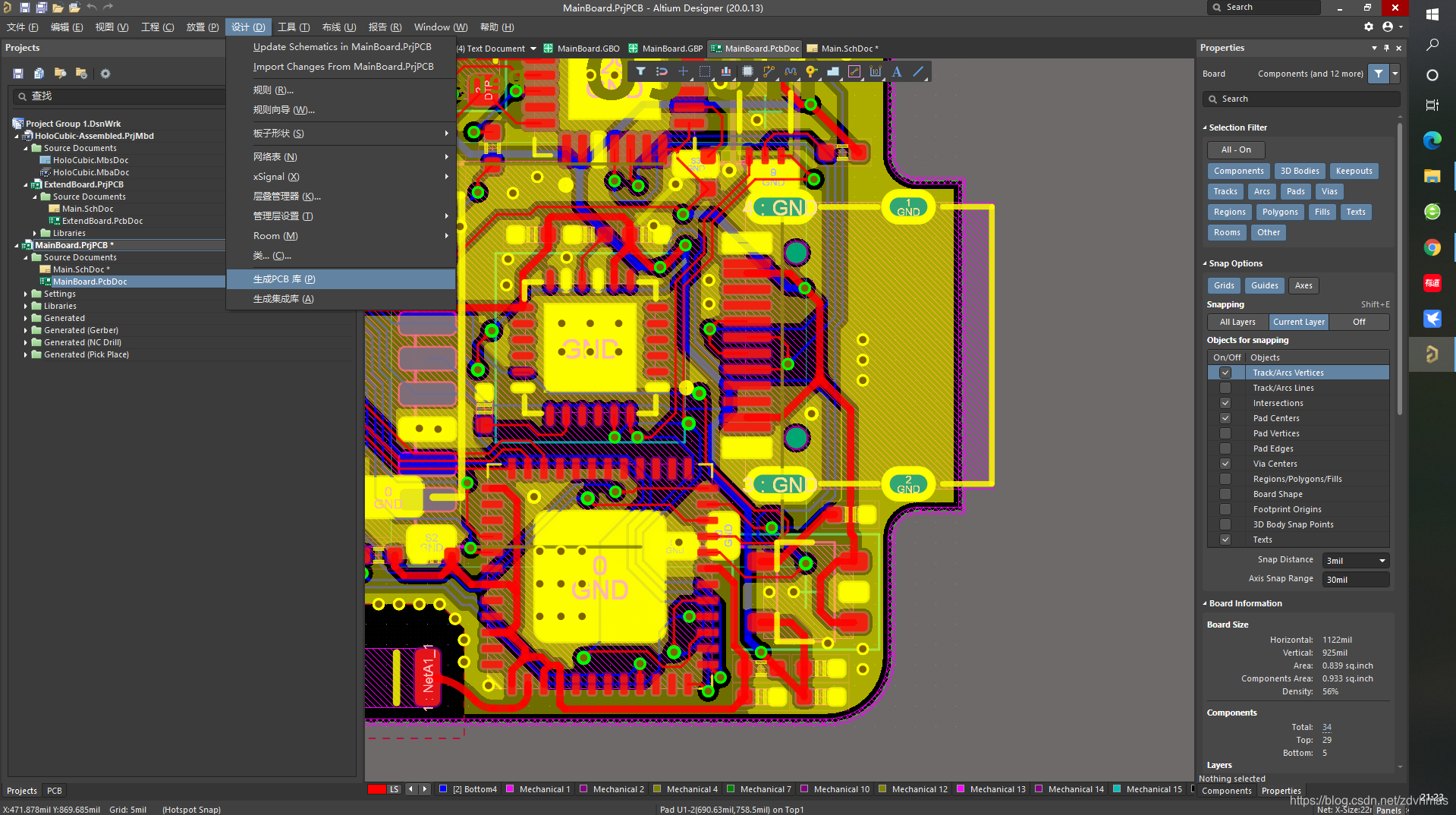The height and width of the screenshot is (815, 1456).
Task: Enable the Pad Vertices snapping checkbox
Action: click(x=1225, y=433)
